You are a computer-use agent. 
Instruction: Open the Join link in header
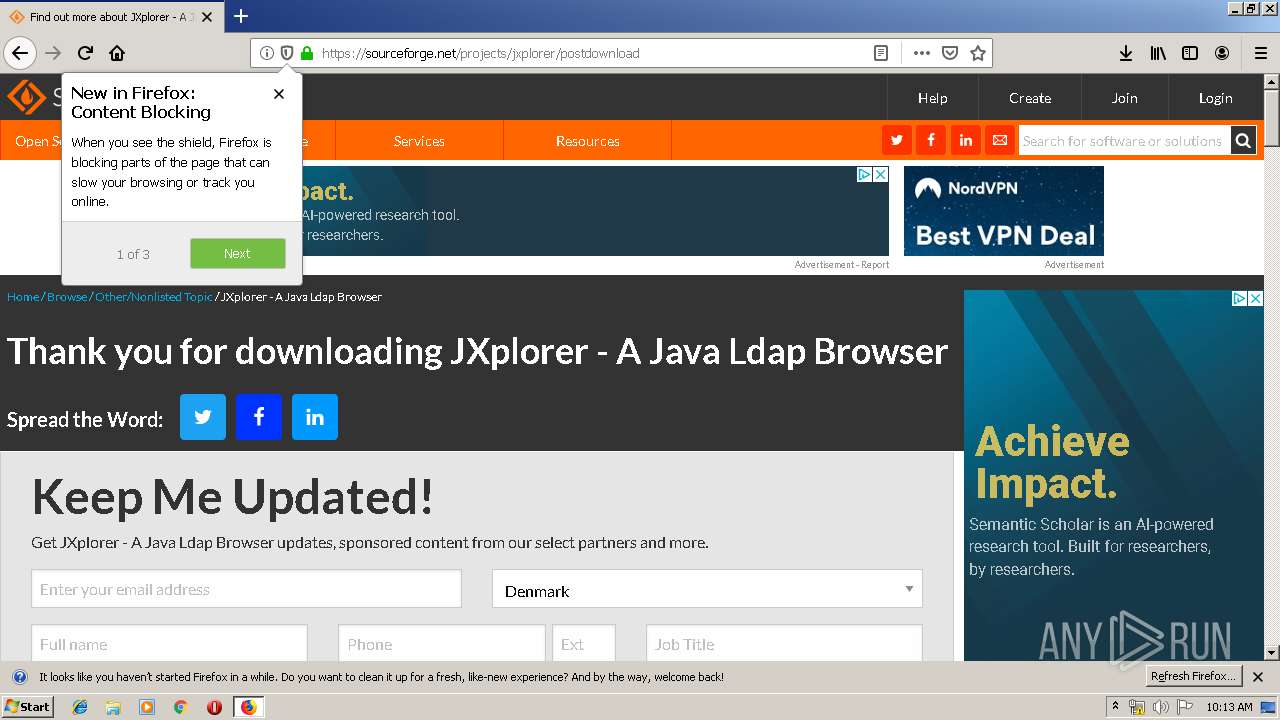pos(1125,98)
